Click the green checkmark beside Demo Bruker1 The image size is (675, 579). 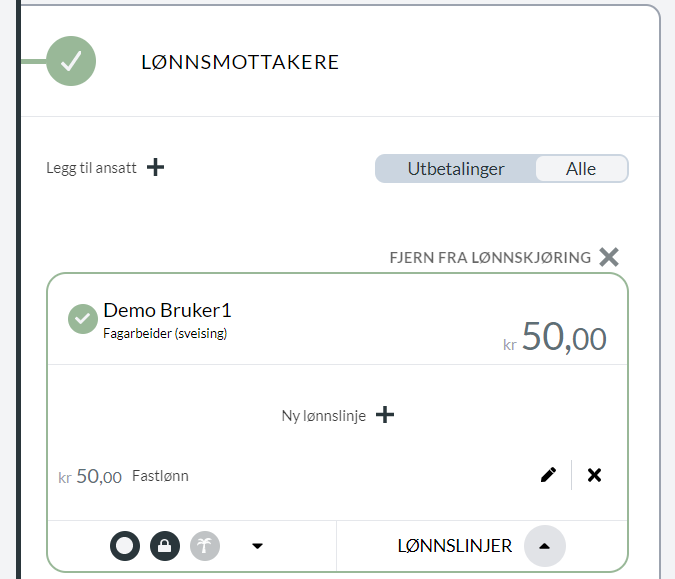pos(83,319)
